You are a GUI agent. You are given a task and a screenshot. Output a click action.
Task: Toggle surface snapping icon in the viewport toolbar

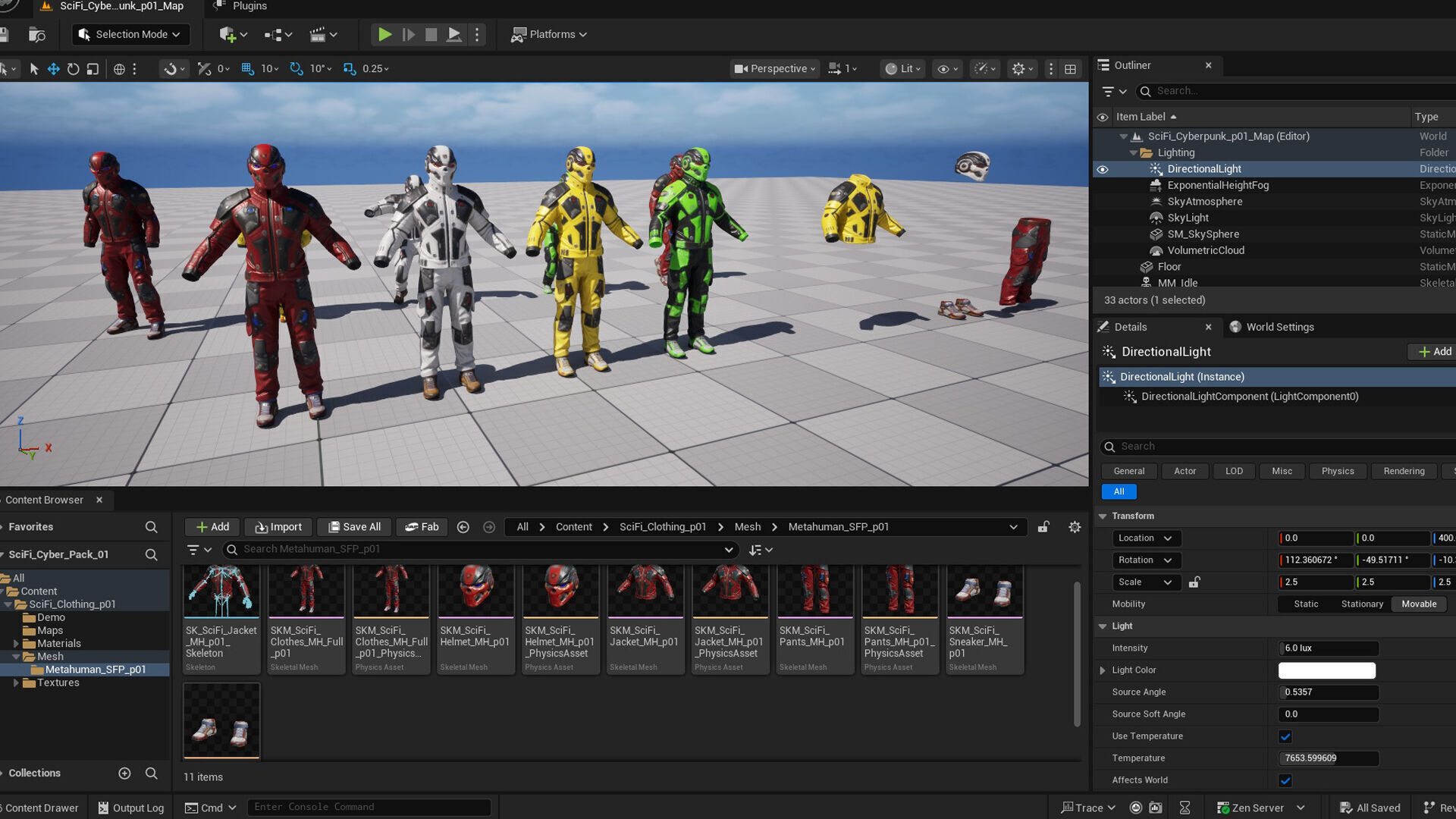click(204, 68)
